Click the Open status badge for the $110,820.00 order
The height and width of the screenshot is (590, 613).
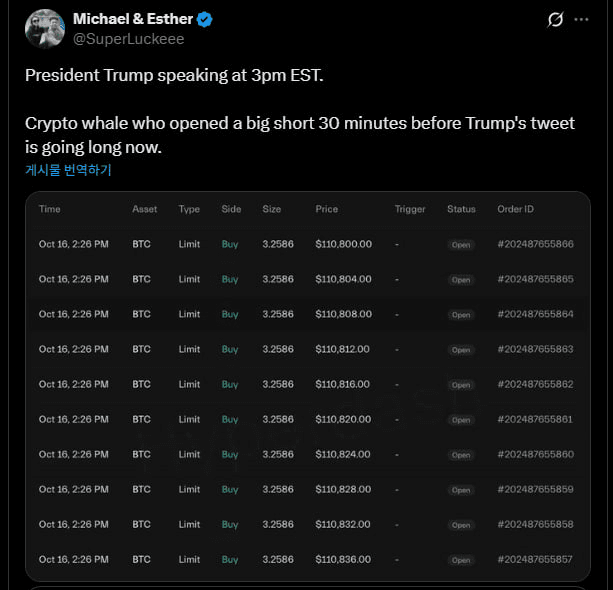[460, 420]
